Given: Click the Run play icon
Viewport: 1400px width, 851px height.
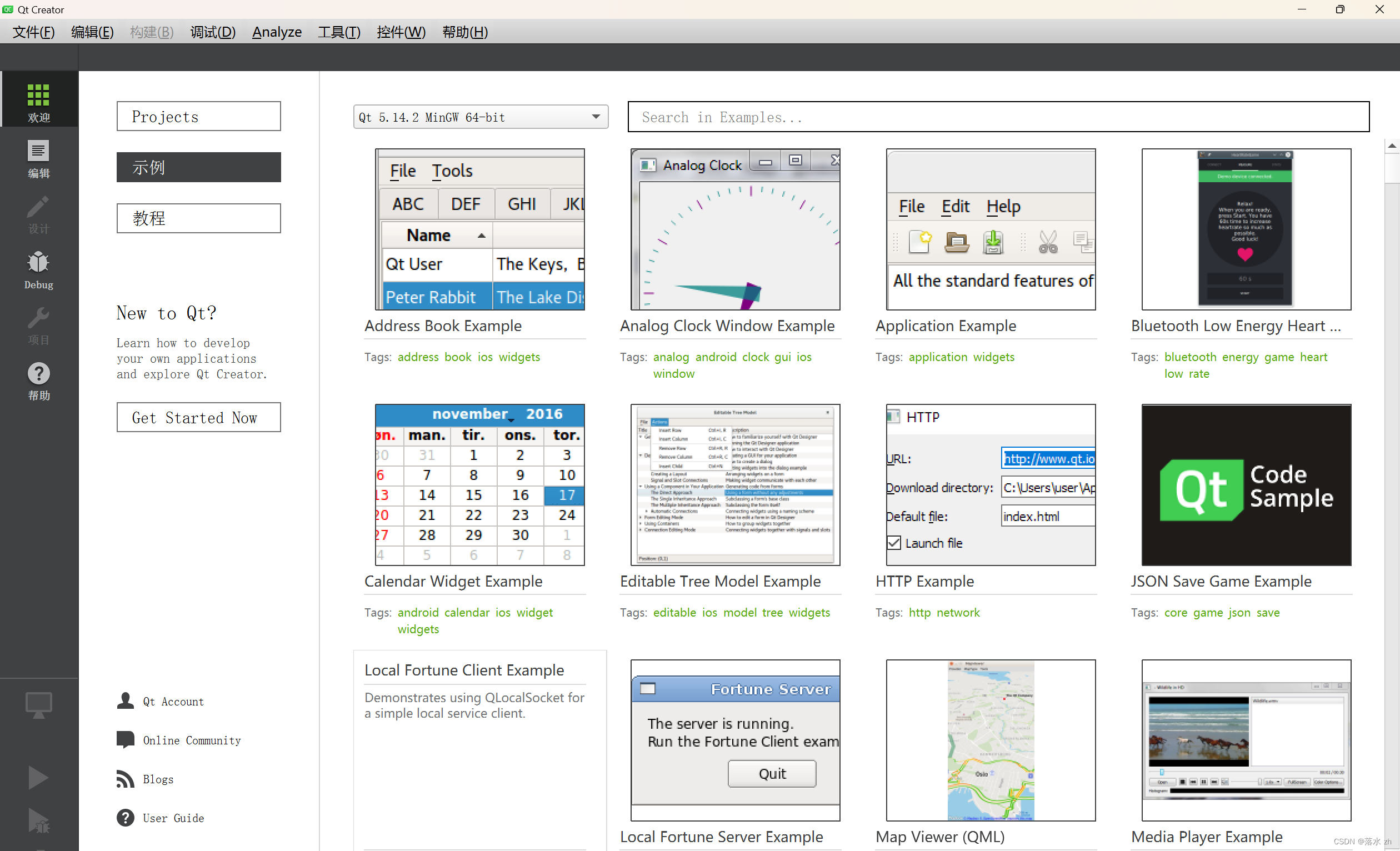Looking at the screenshot, I should point(39,777).
